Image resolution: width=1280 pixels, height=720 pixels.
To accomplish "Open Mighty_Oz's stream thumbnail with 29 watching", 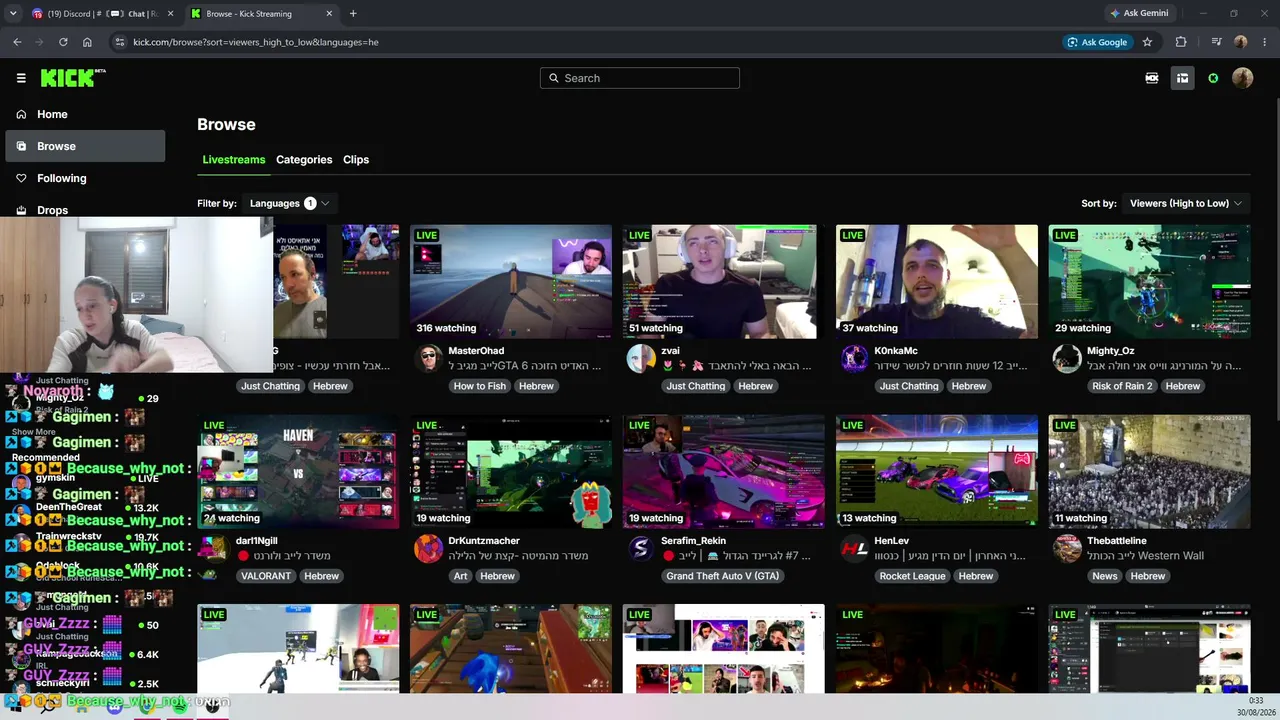I will (1149, 282).
